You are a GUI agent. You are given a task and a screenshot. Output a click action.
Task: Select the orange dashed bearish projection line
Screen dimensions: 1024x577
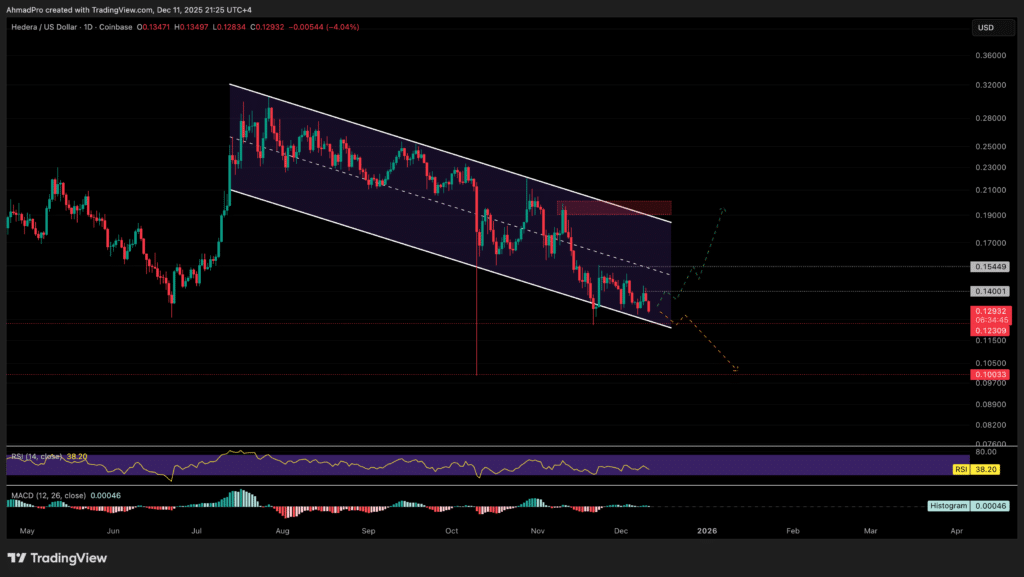click(712, 347)
